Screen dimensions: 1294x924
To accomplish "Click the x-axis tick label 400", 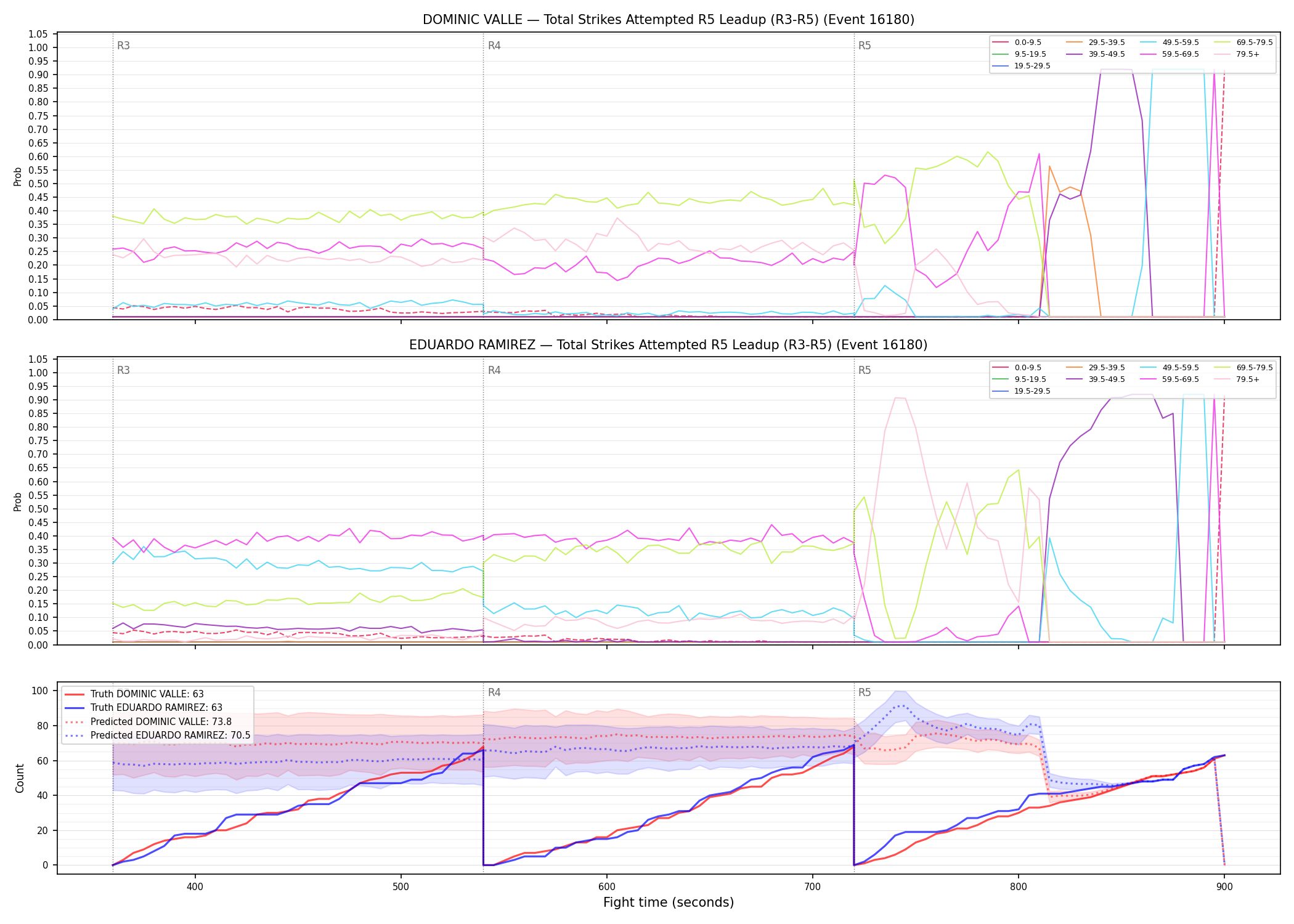I will (195, 886).
